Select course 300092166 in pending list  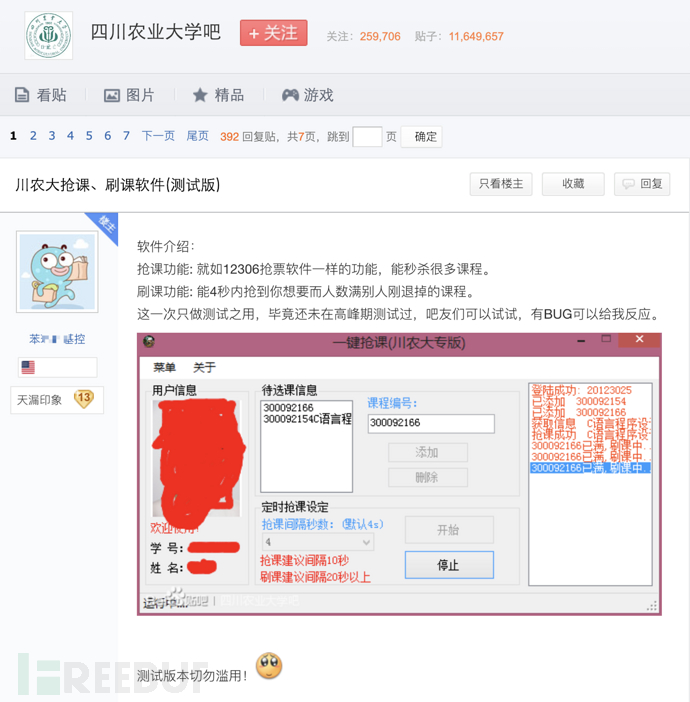[x=288, y=407]
